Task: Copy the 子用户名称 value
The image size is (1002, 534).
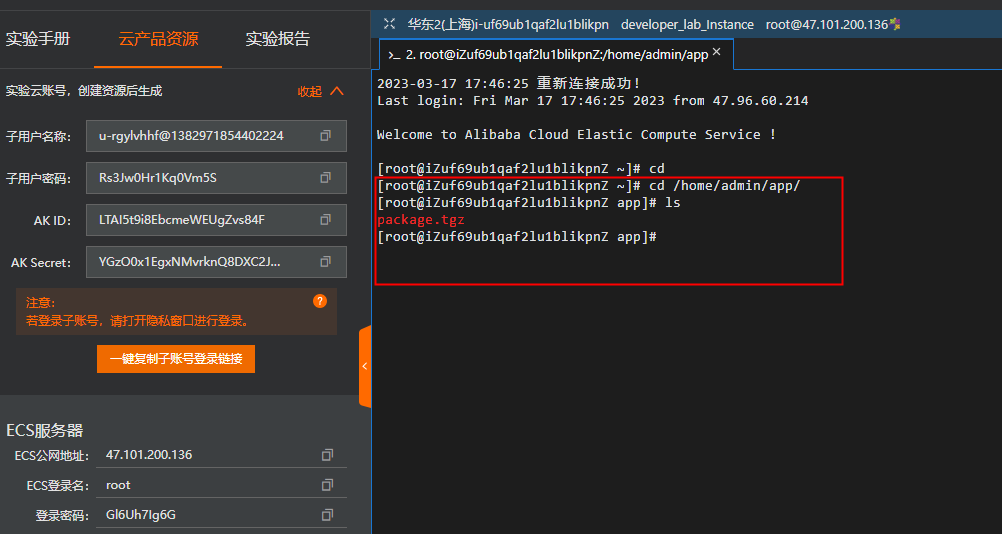Action: 325,135
